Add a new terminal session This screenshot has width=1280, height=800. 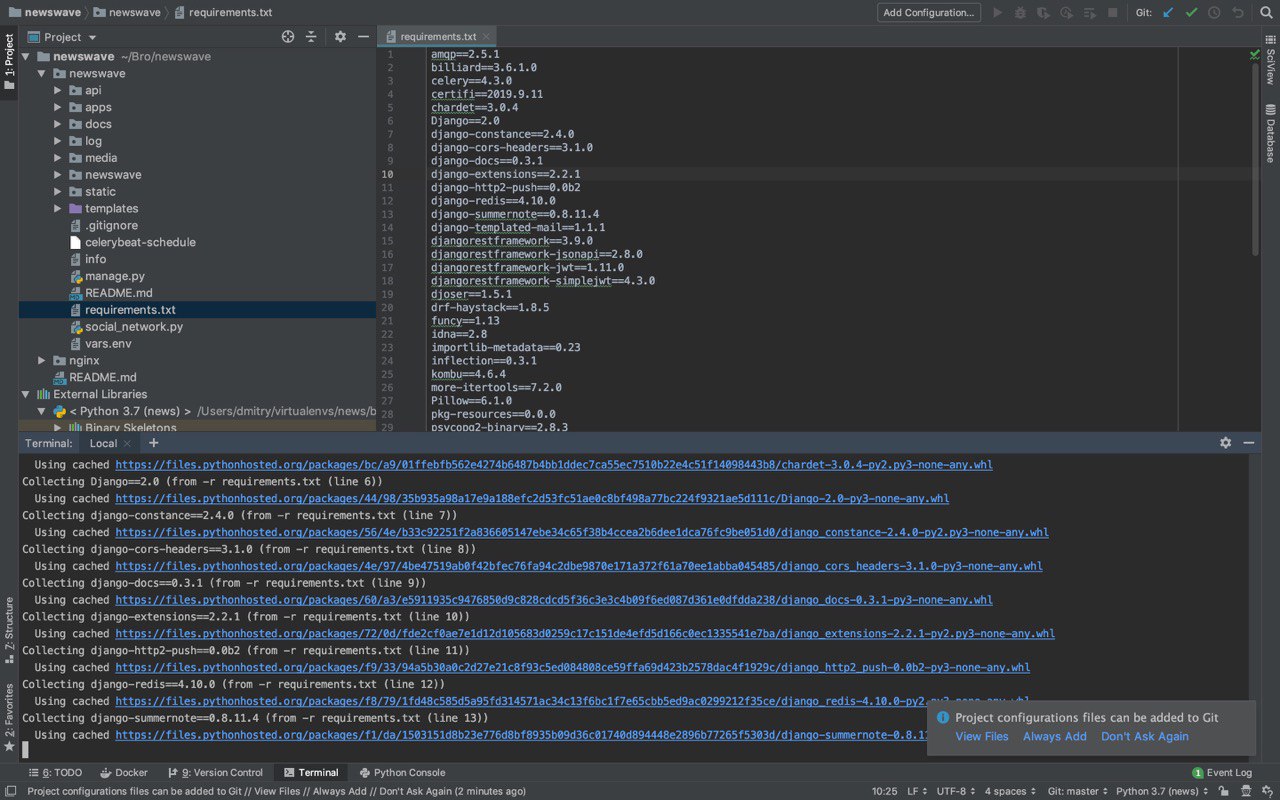[x=153, y=443]
